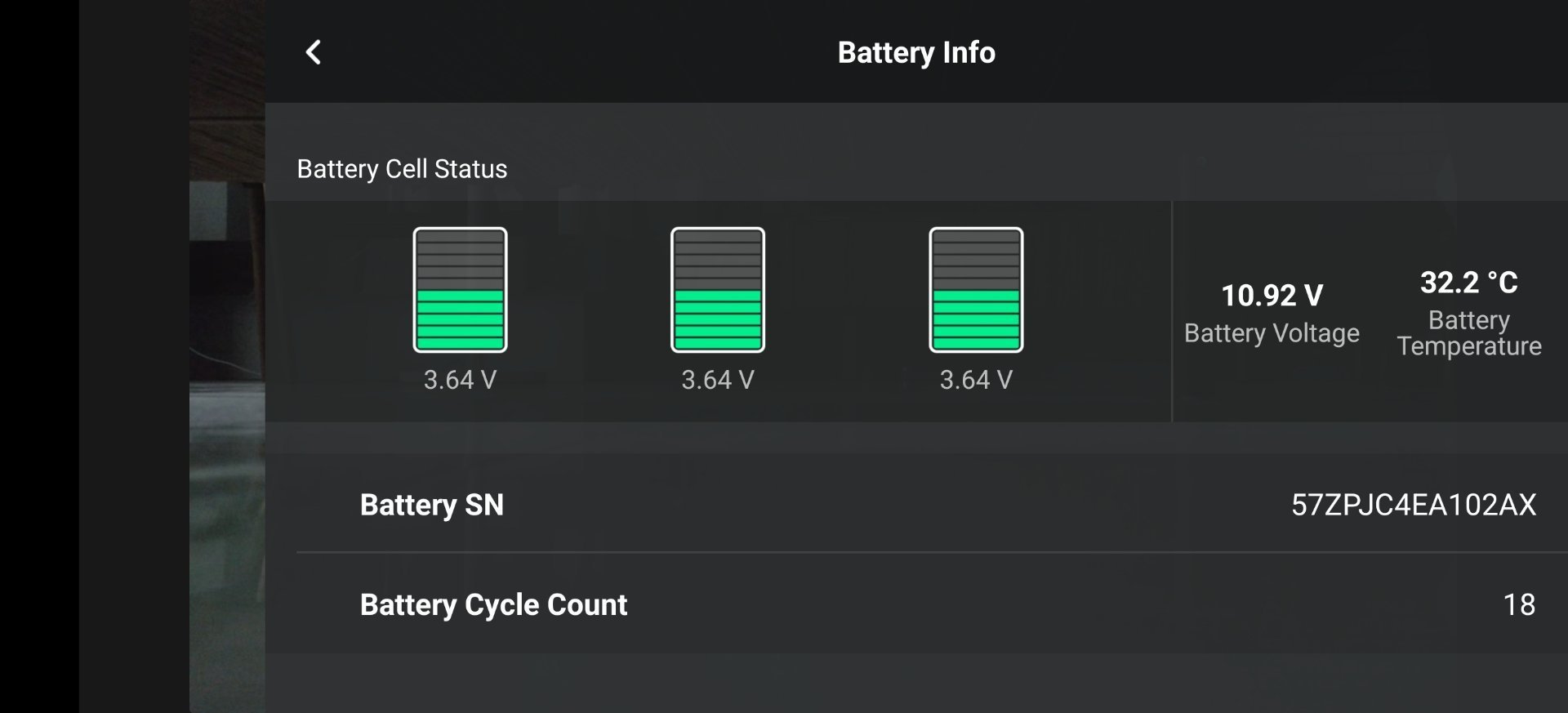Select the Battery SN row
1568x713 pixels.
[x=932, y=504]
